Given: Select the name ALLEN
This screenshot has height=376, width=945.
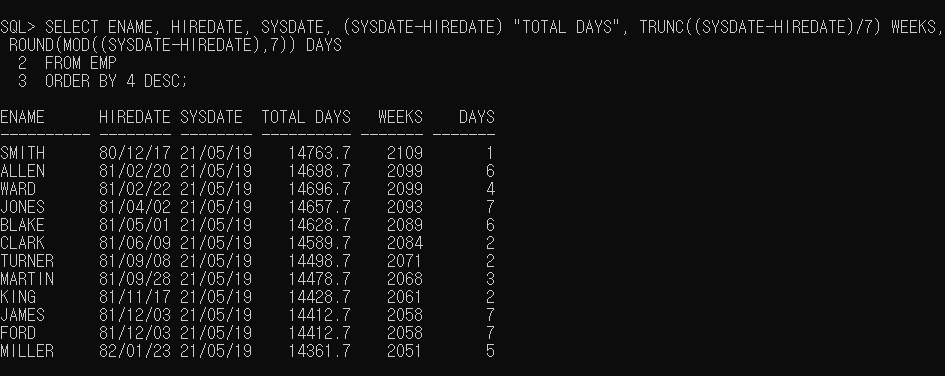Looking at the screenshot, I should pyautogui.click(x=22, y=171).
